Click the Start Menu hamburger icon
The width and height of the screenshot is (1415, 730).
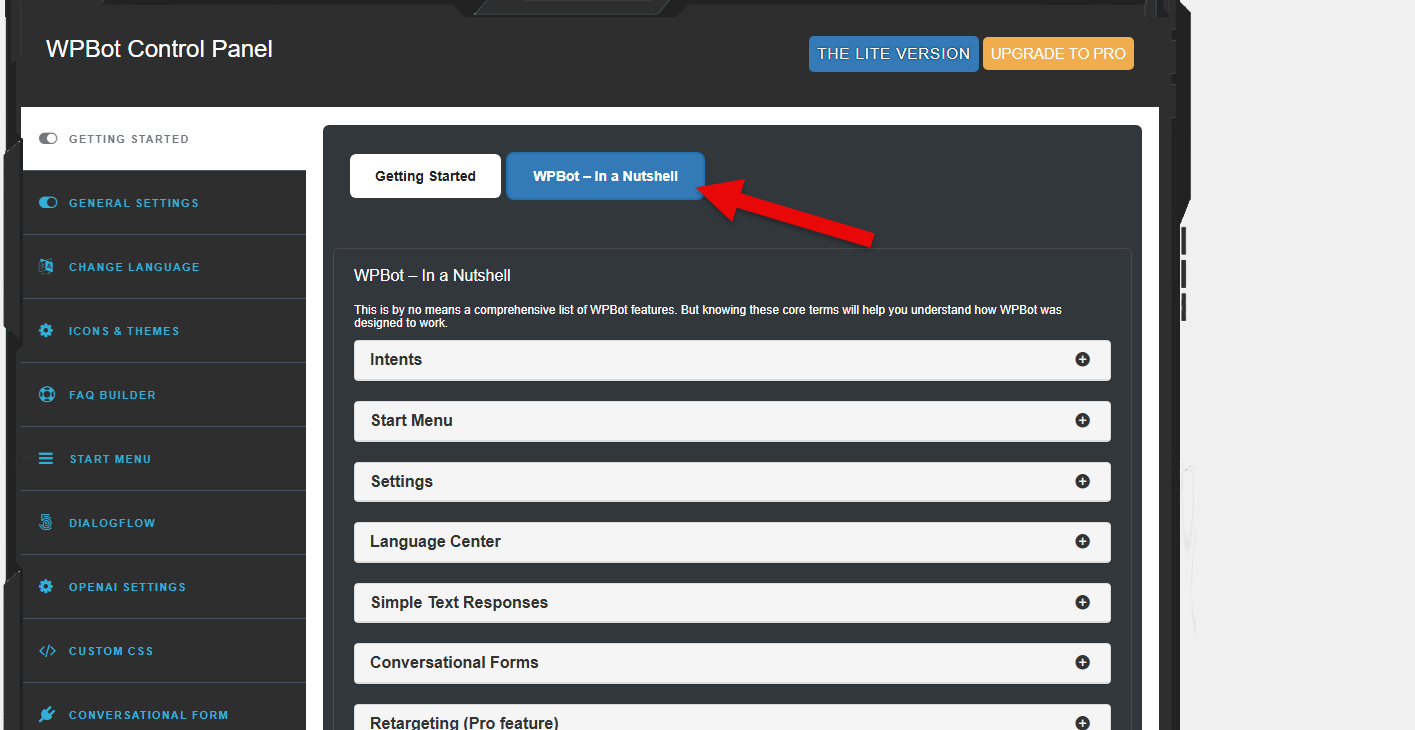pyautogui.click(x=46, y=458)
